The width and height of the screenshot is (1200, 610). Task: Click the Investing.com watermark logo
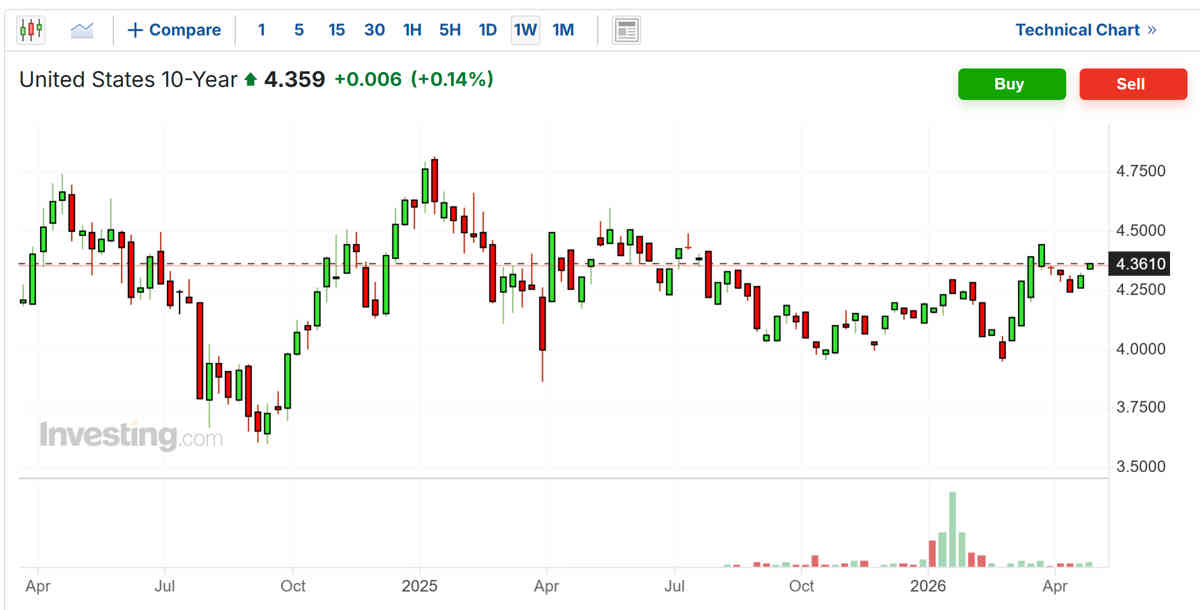coord(130,436)
